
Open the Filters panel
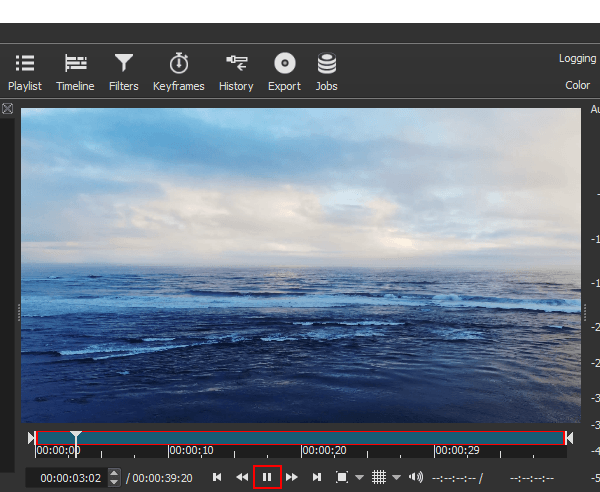coord(124,72)
